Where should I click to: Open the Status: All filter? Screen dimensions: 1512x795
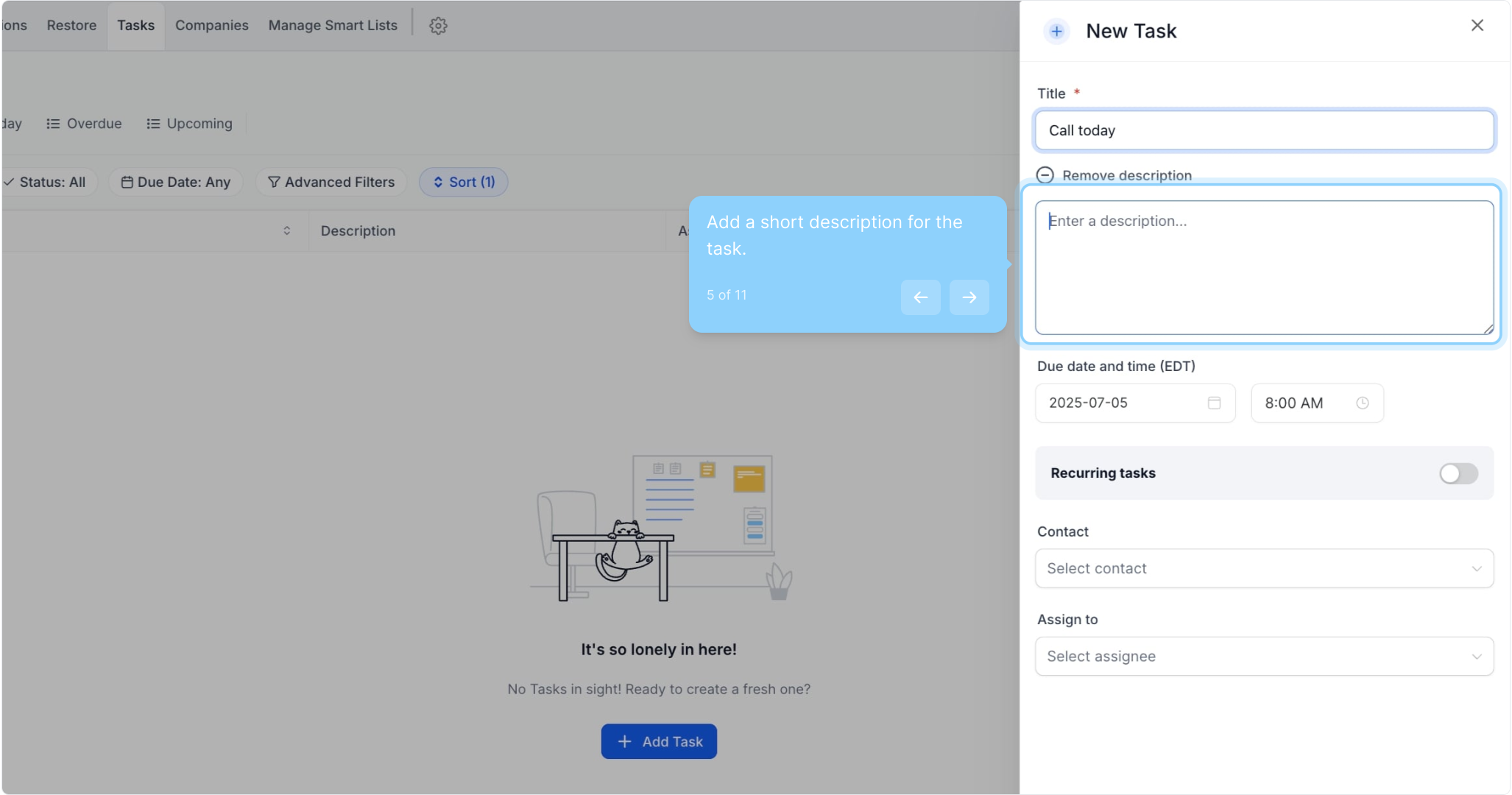(46, 182)
